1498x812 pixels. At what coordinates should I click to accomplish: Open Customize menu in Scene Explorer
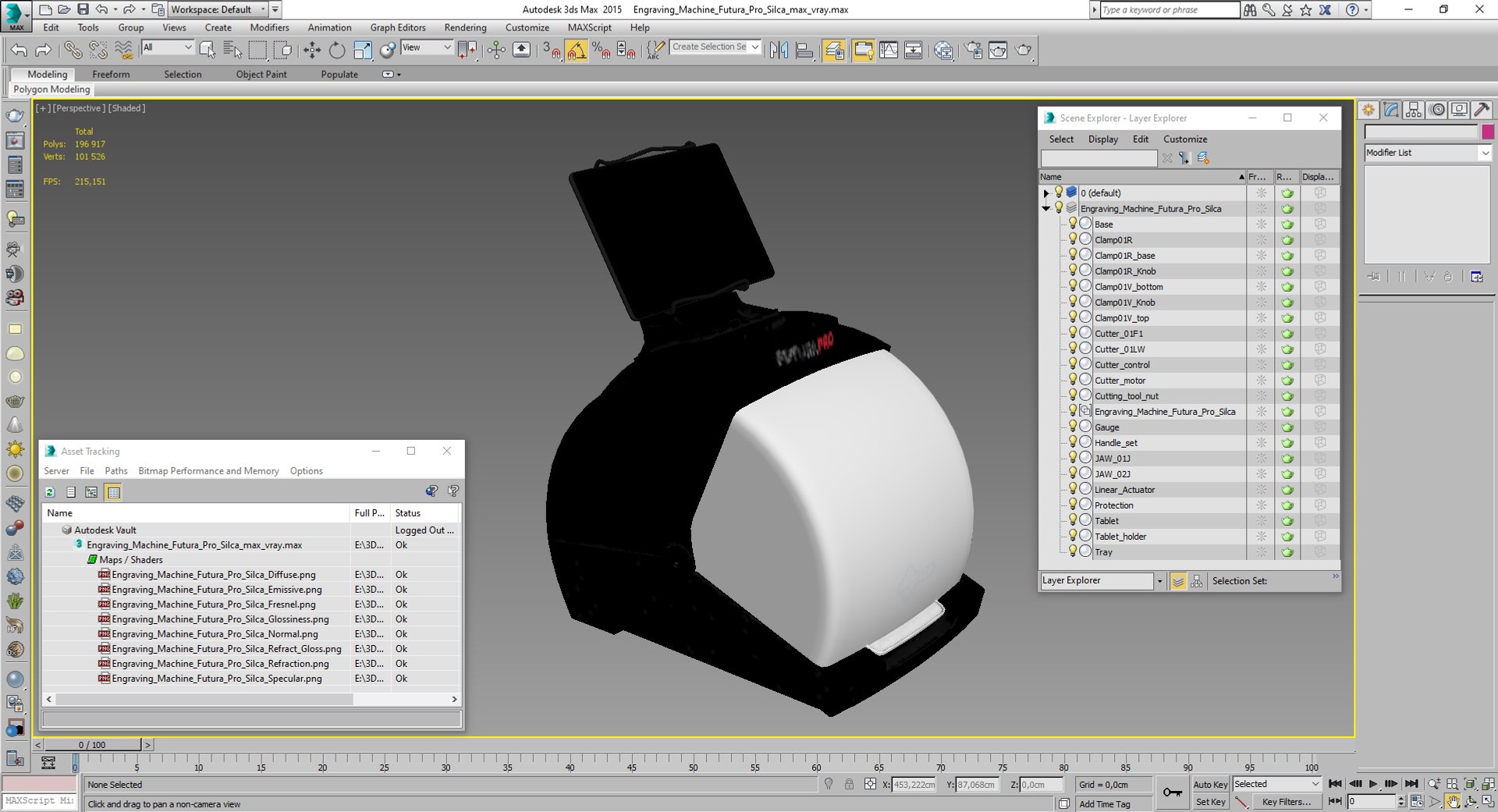point(1184,139)
